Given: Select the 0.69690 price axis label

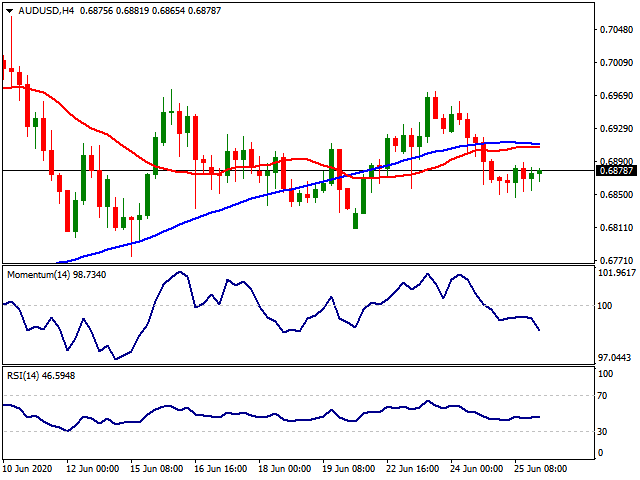Looking at the screenshot, I should pyautogui.click(x=616, y=96).
